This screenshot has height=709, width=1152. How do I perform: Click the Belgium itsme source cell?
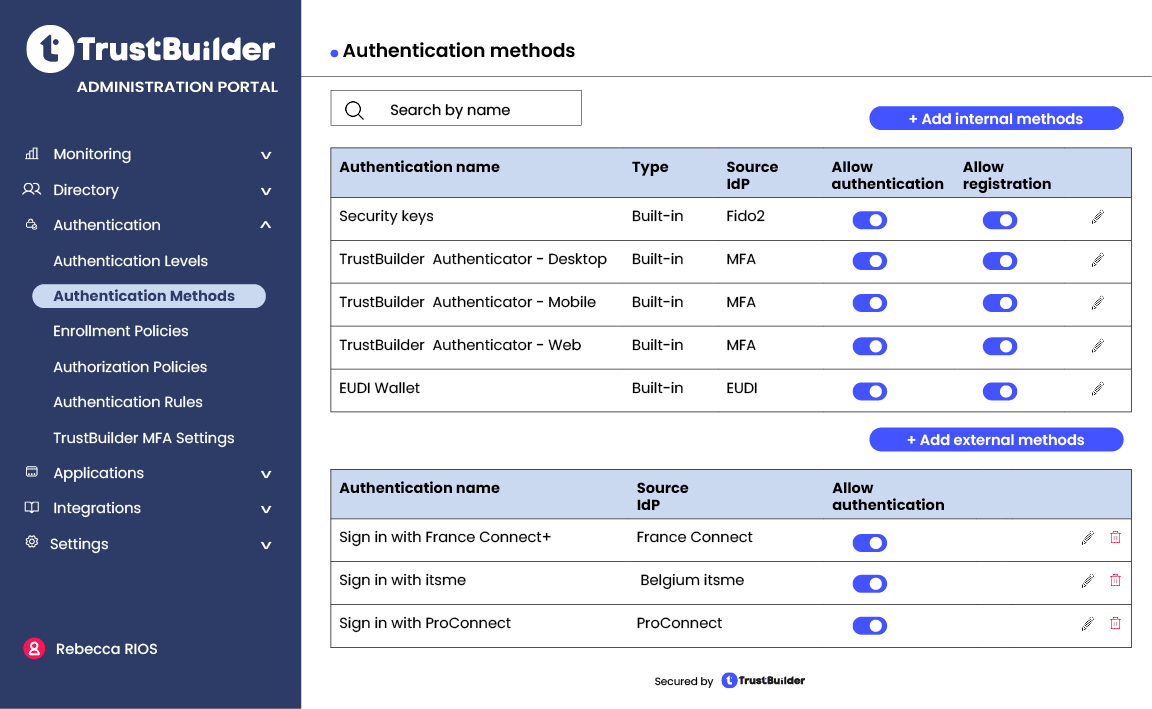point(692,580)
